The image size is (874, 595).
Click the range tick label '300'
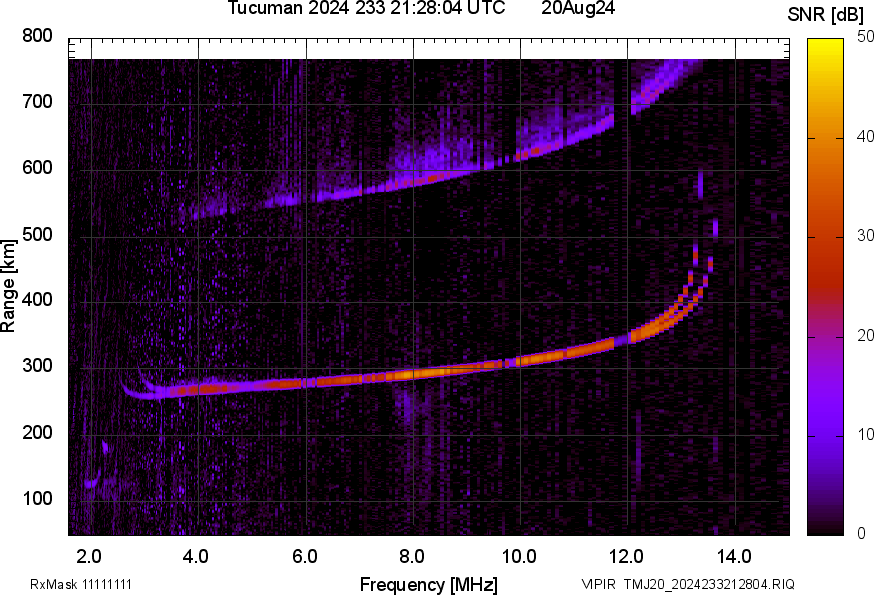pyautogui.click(x=37, y=366)
